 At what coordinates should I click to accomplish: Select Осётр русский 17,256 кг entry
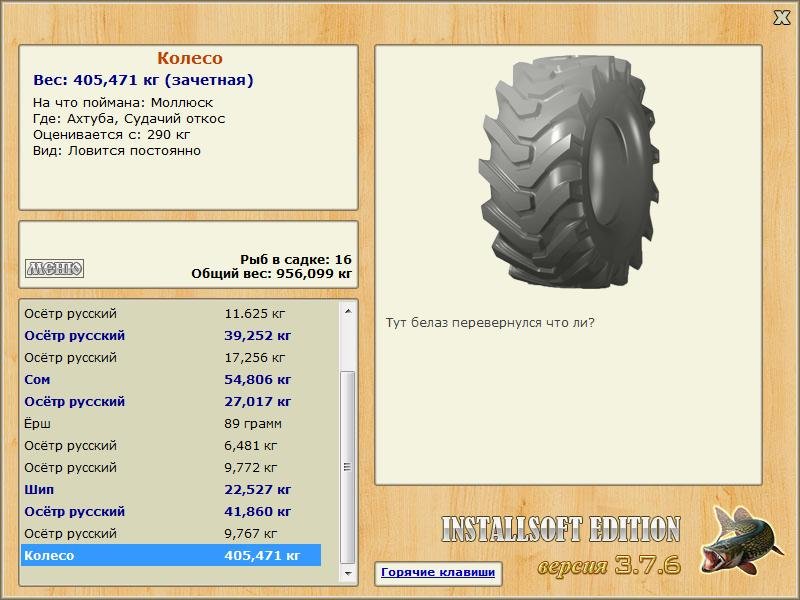171,358
